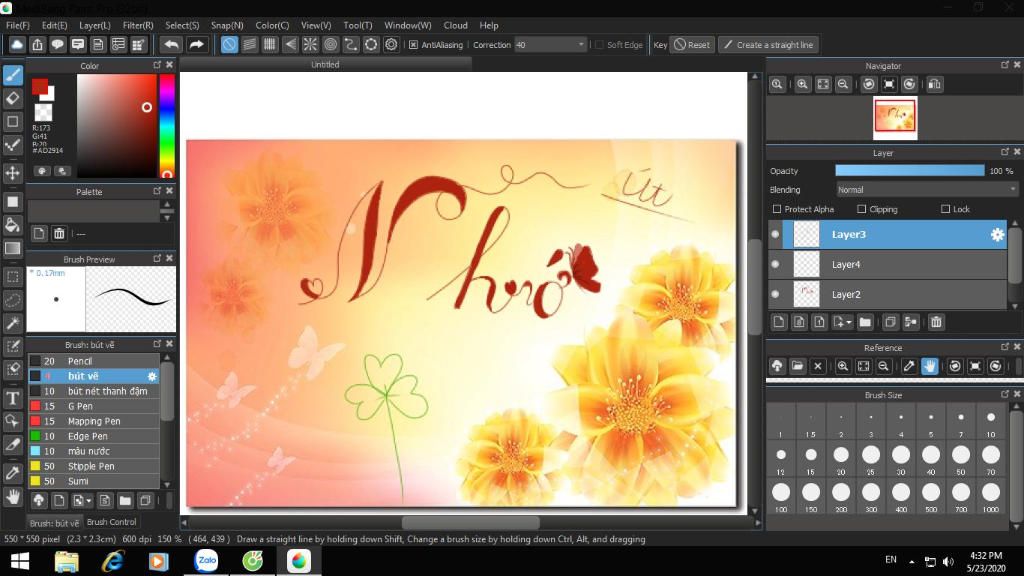Add a new layer folder
The width and height of the screenshot is (1024, 576).
(865, 322)
